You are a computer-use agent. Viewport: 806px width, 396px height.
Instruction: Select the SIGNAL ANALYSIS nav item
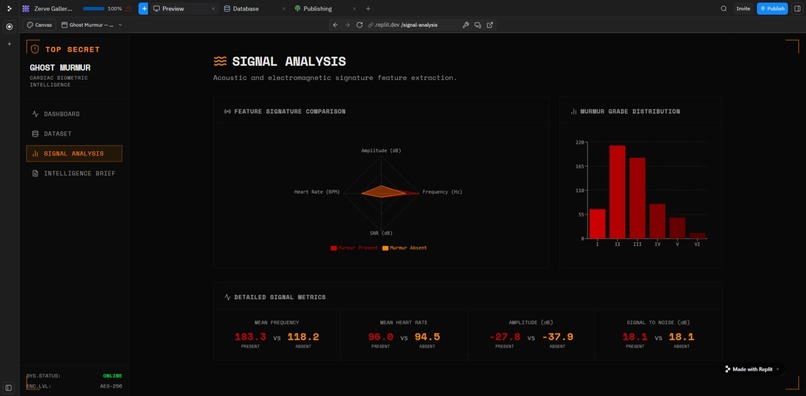coord(74,153)
